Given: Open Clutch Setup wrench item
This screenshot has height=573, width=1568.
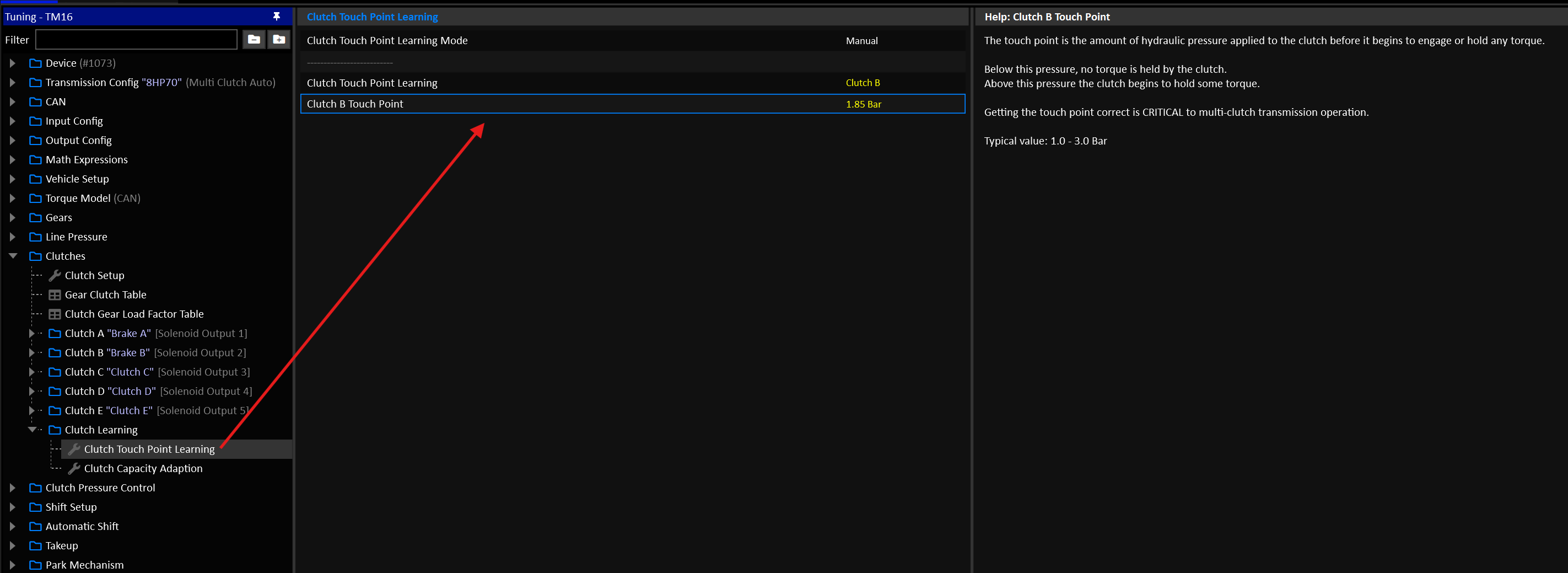Looking at the screenshot, I should click(x=94, y=275).
